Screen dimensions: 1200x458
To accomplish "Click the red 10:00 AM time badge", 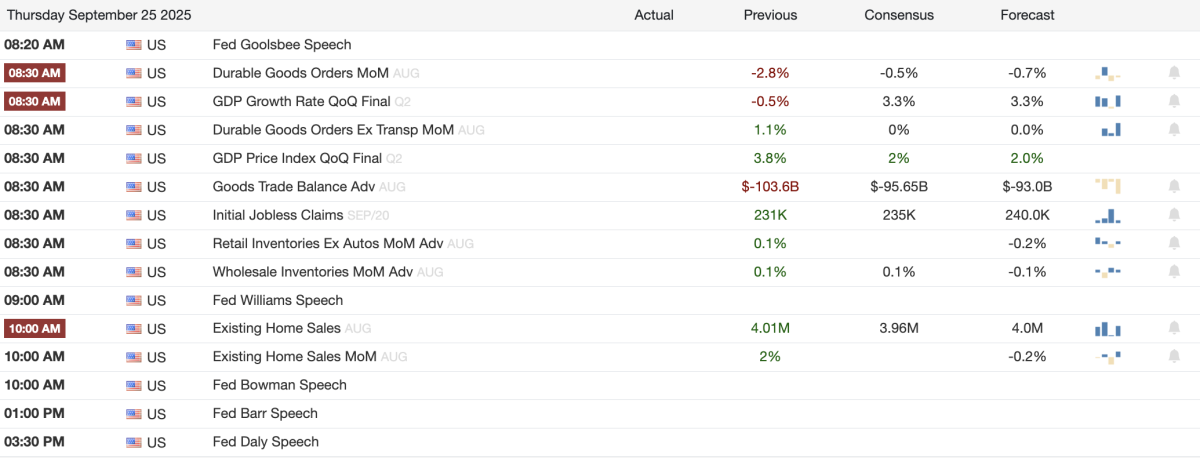I will [35, 328].
